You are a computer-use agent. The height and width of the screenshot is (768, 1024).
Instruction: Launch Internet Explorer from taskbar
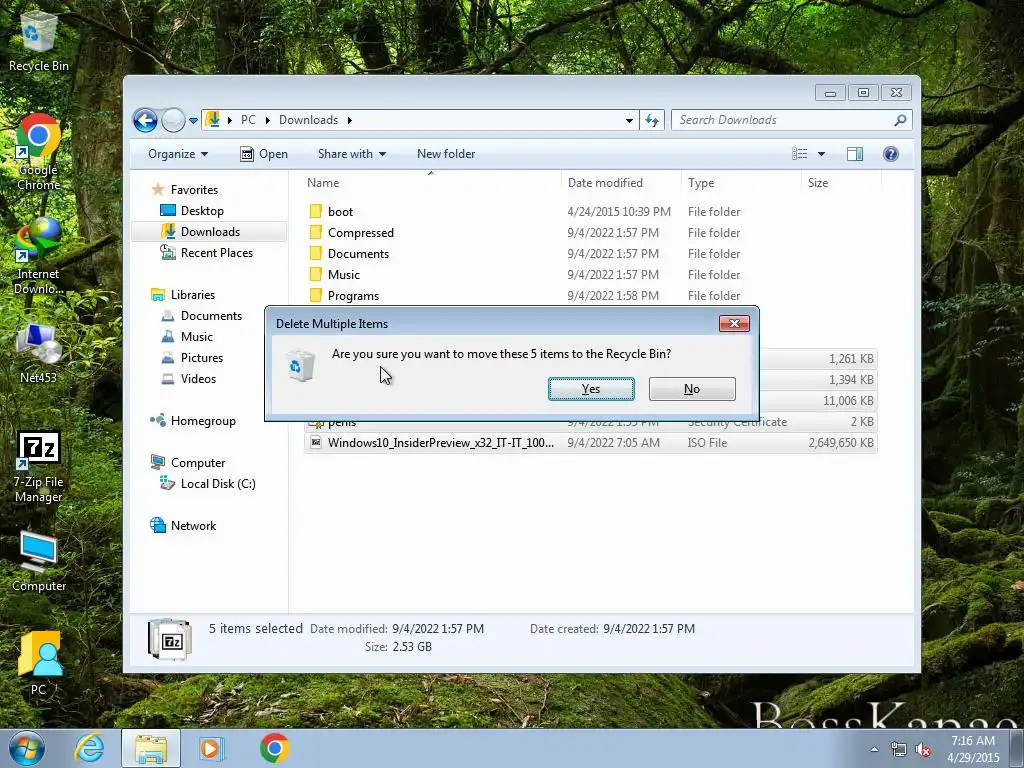tap(89, 748)
